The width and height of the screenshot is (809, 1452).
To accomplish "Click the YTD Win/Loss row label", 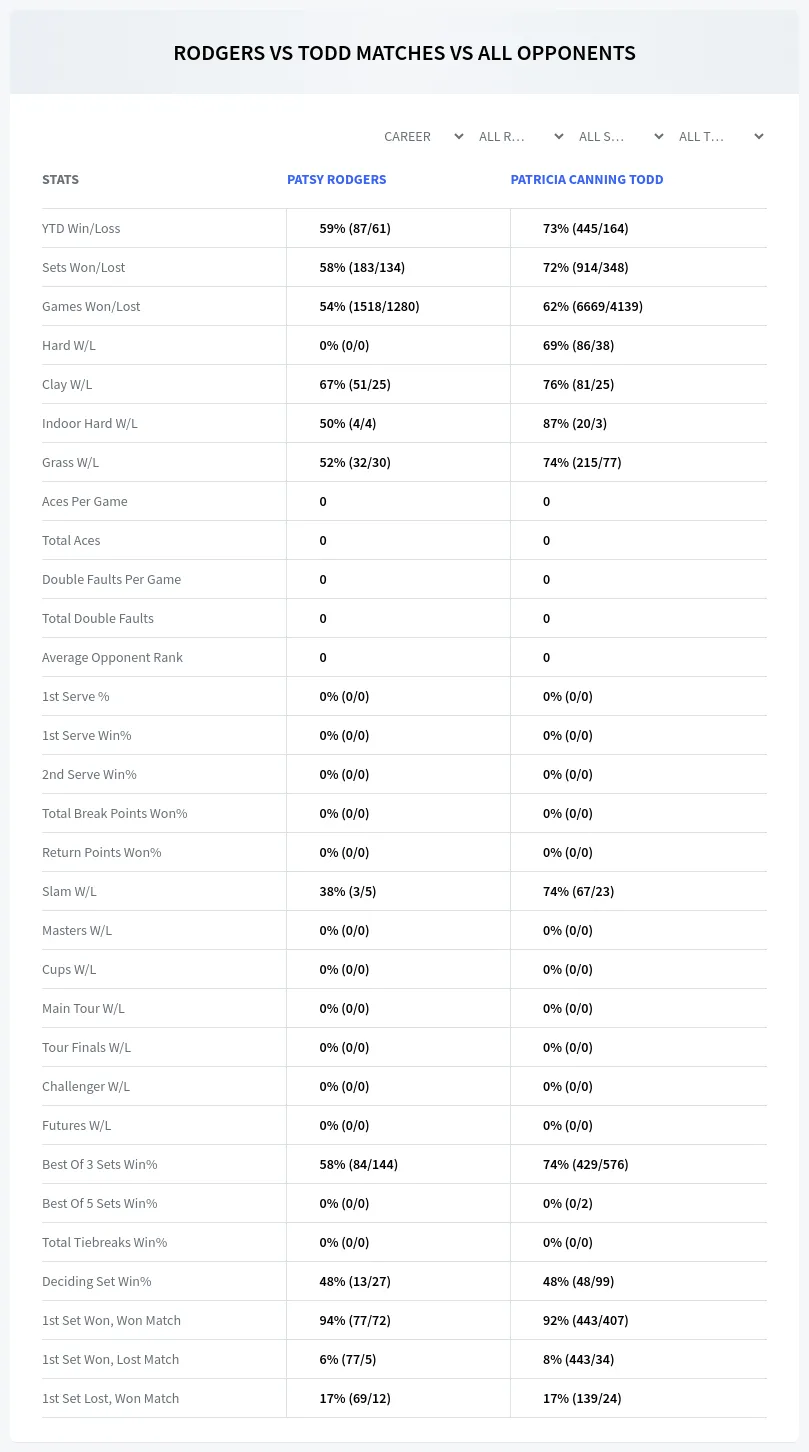I will coord(81,228).
